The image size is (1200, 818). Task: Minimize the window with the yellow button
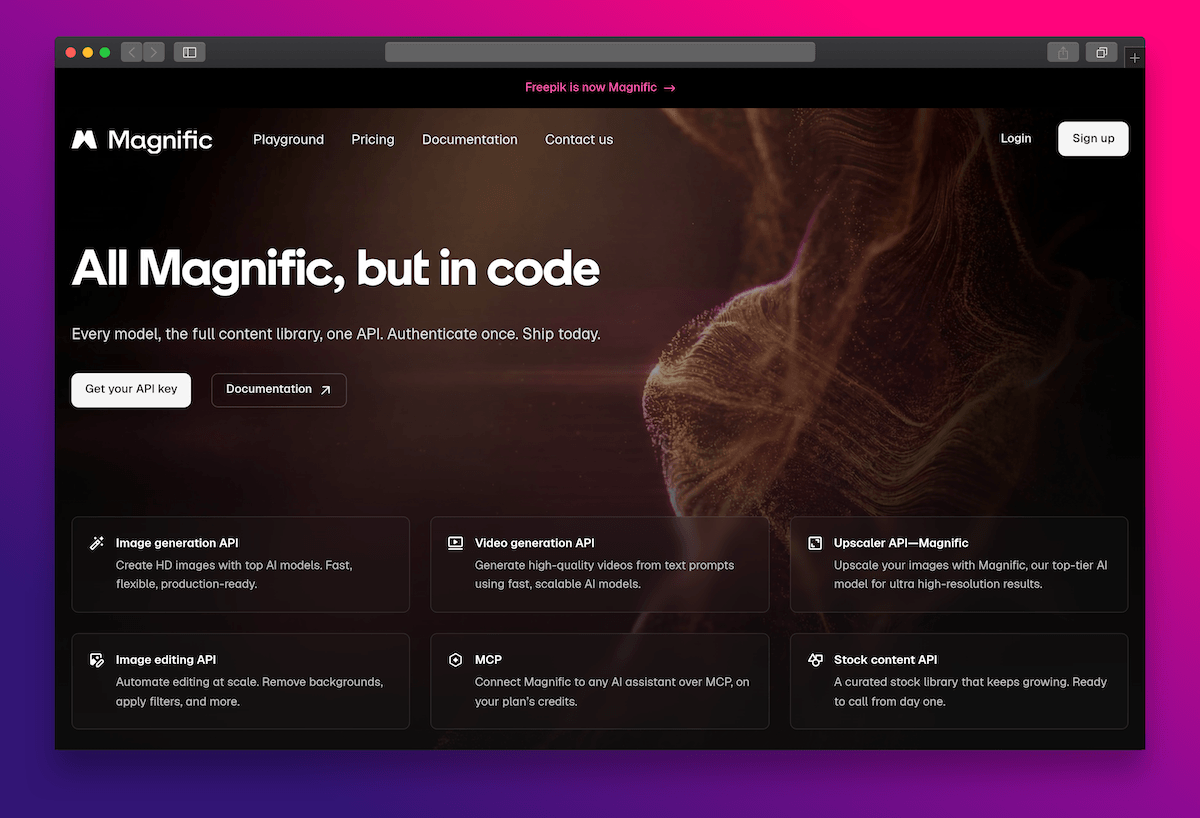coord(88,52)
